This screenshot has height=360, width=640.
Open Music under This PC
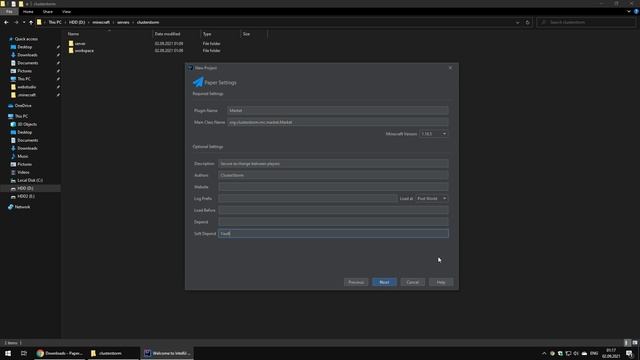pos(23,156)
